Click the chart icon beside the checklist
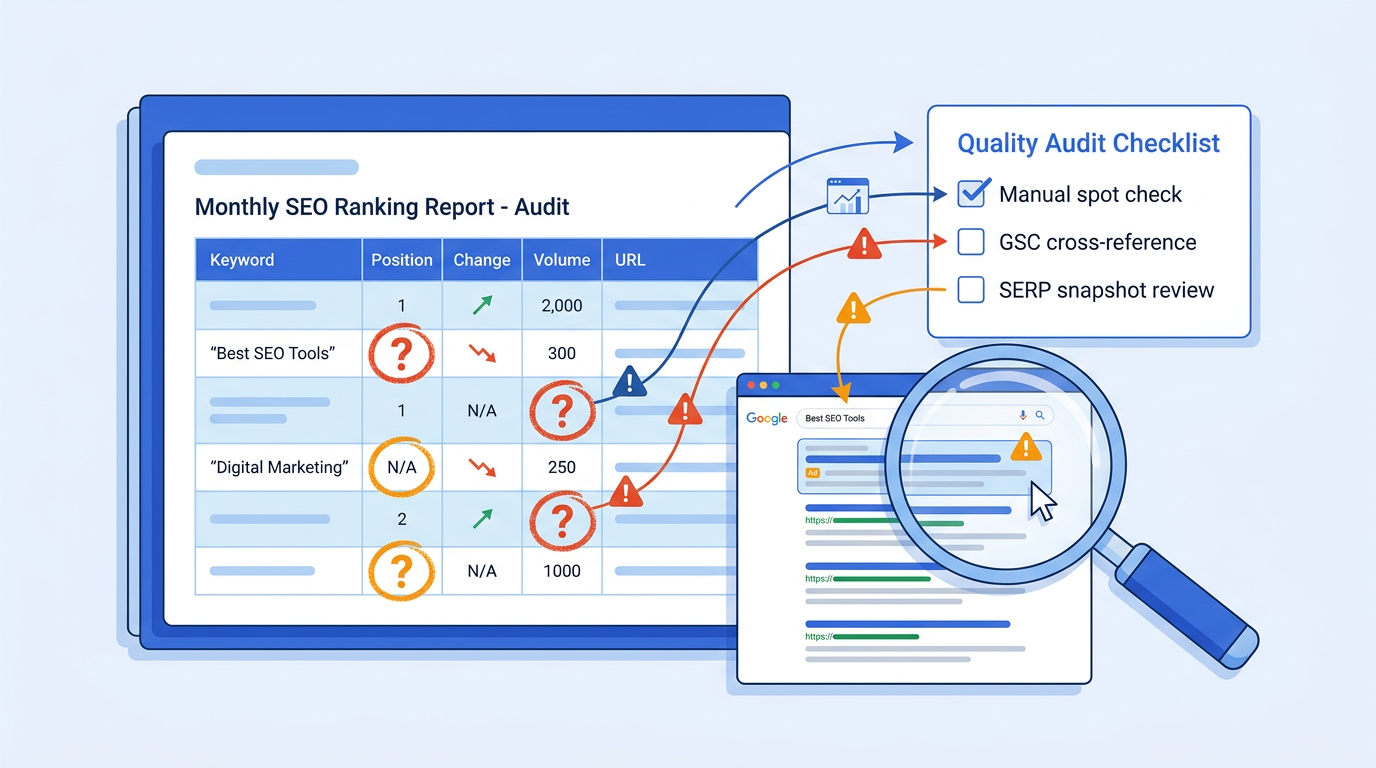1376x768 pixels. coord(848,197)
